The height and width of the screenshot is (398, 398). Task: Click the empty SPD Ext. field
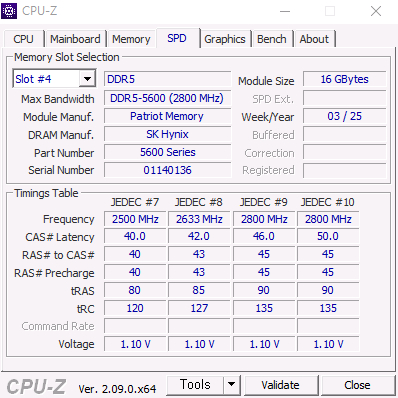(345, 99)
